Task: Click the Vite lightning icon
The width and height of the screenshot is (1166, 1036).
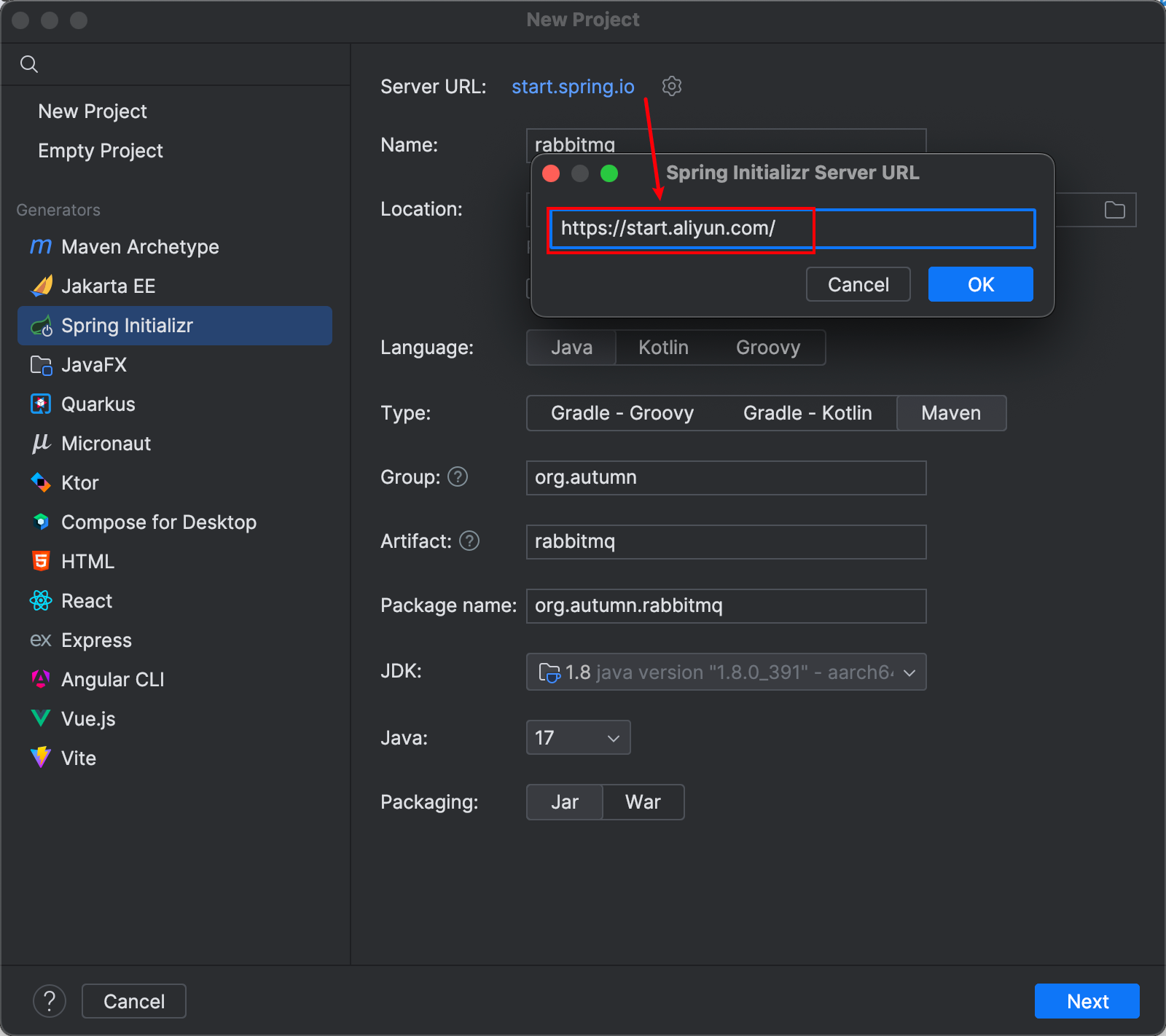Action: pyautogui.click(x=41, y=758)
